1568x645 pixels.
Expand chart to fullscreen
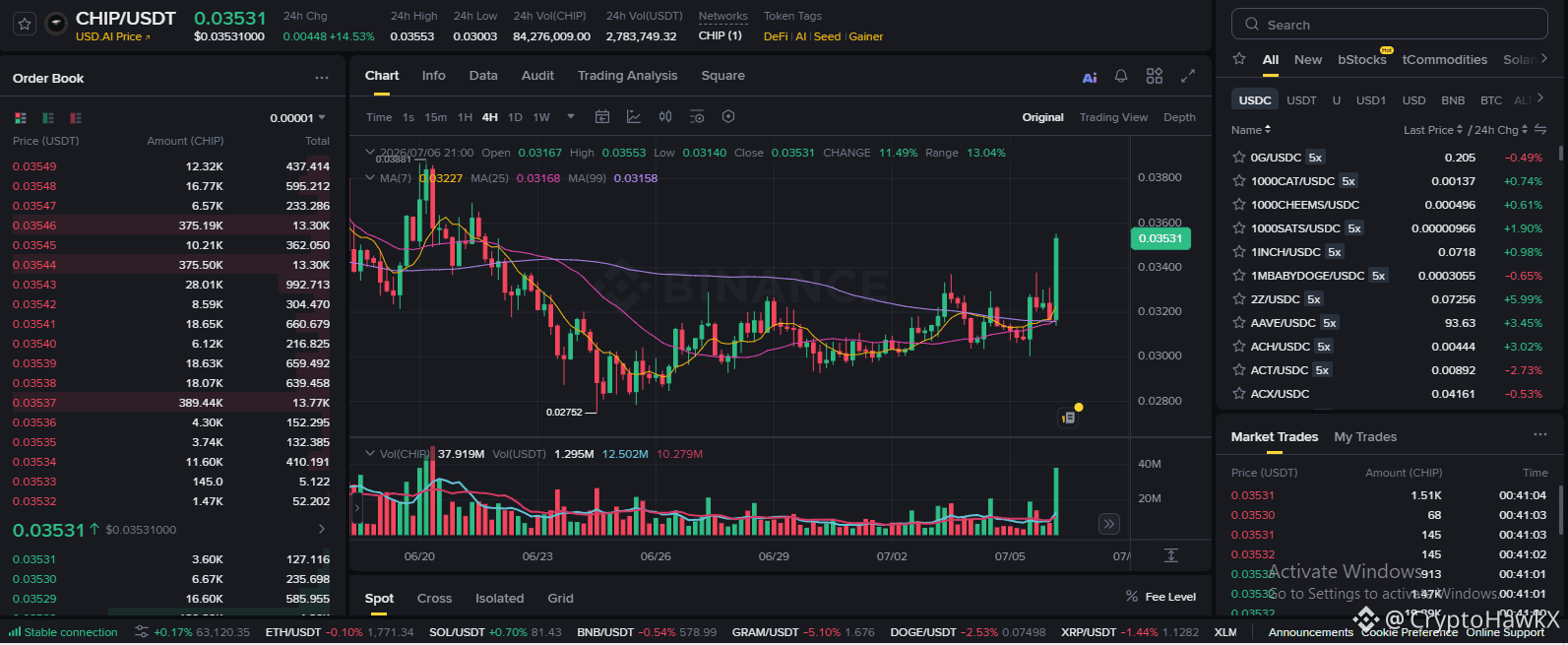tap(1188, 76)
